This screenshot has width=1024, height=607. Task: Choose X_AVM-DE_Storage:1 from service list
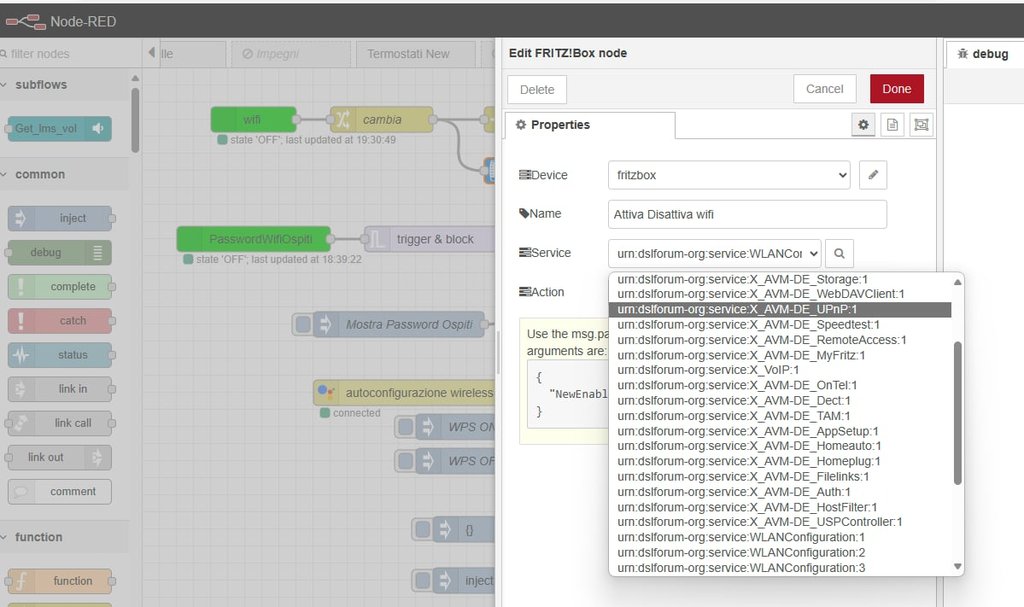pyautogui.click(x=780, y=280)
